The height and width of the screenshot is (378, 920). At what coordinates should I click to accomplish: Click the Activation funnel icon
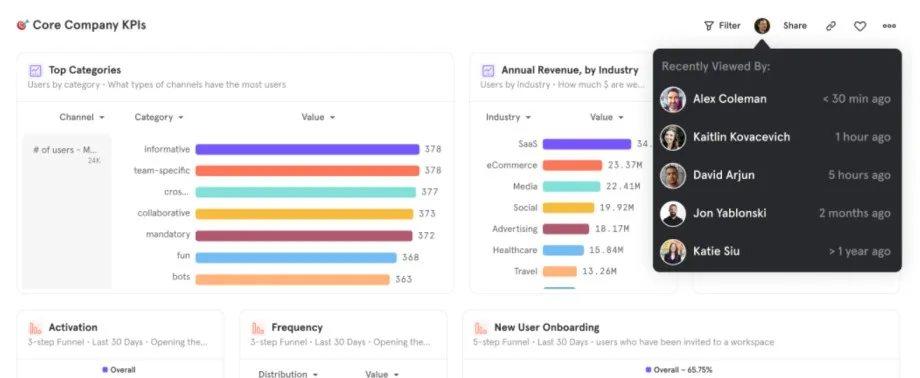tap(35, 328)
